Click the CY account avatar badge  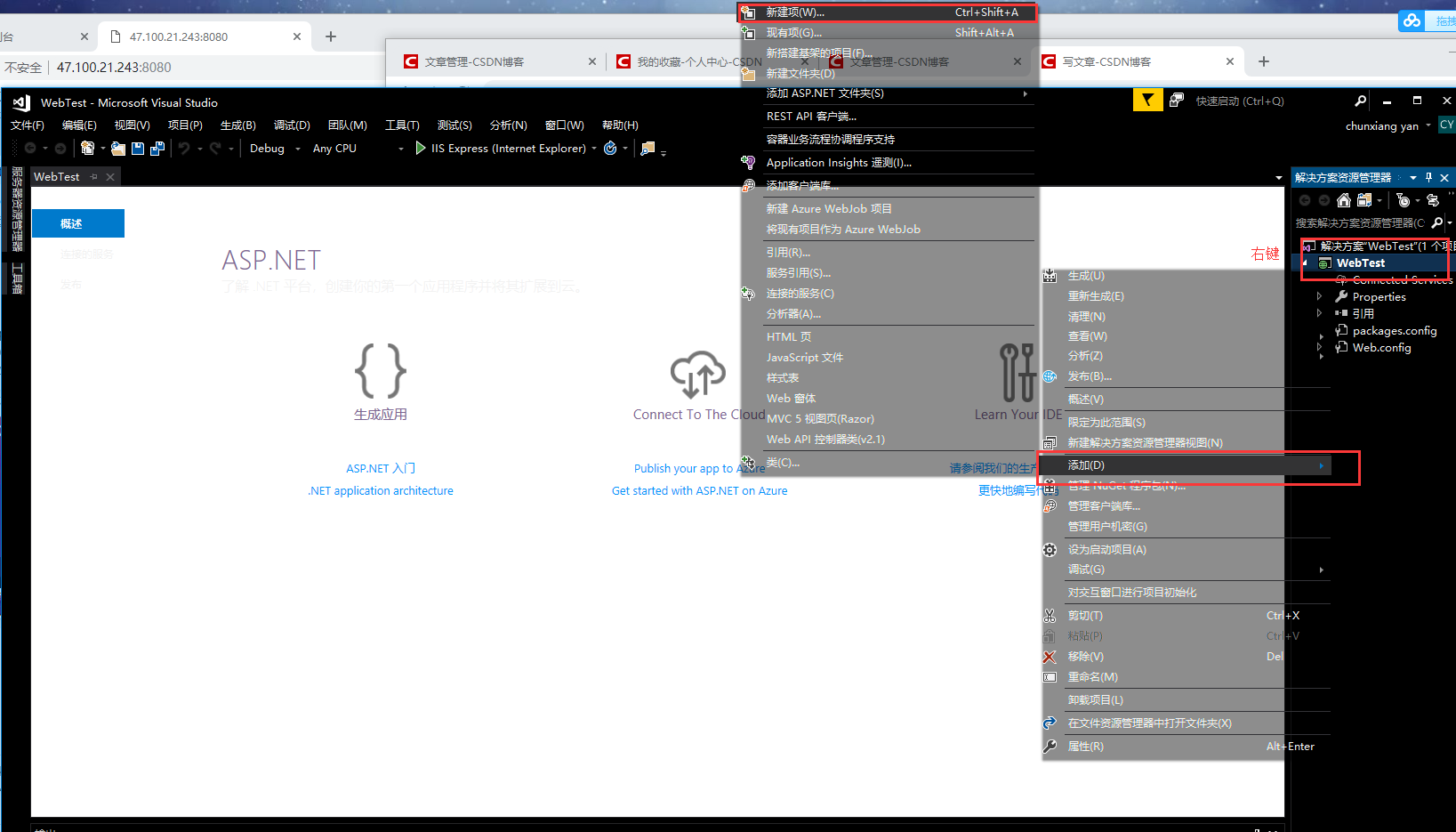[1447, 125]
